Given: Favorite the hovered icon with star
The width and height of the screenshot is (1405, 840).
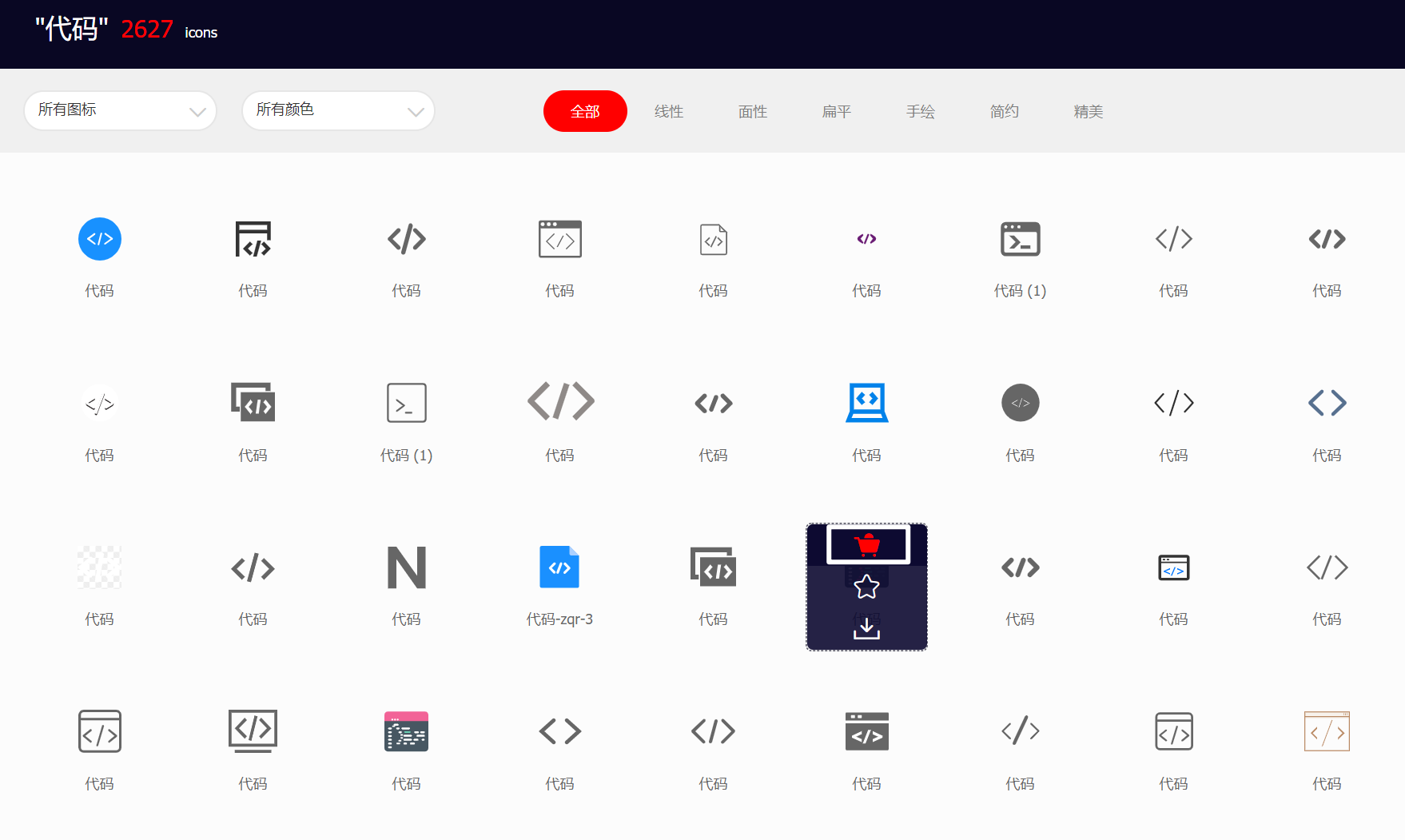Looking at the screenshot, I should [867, 587].
